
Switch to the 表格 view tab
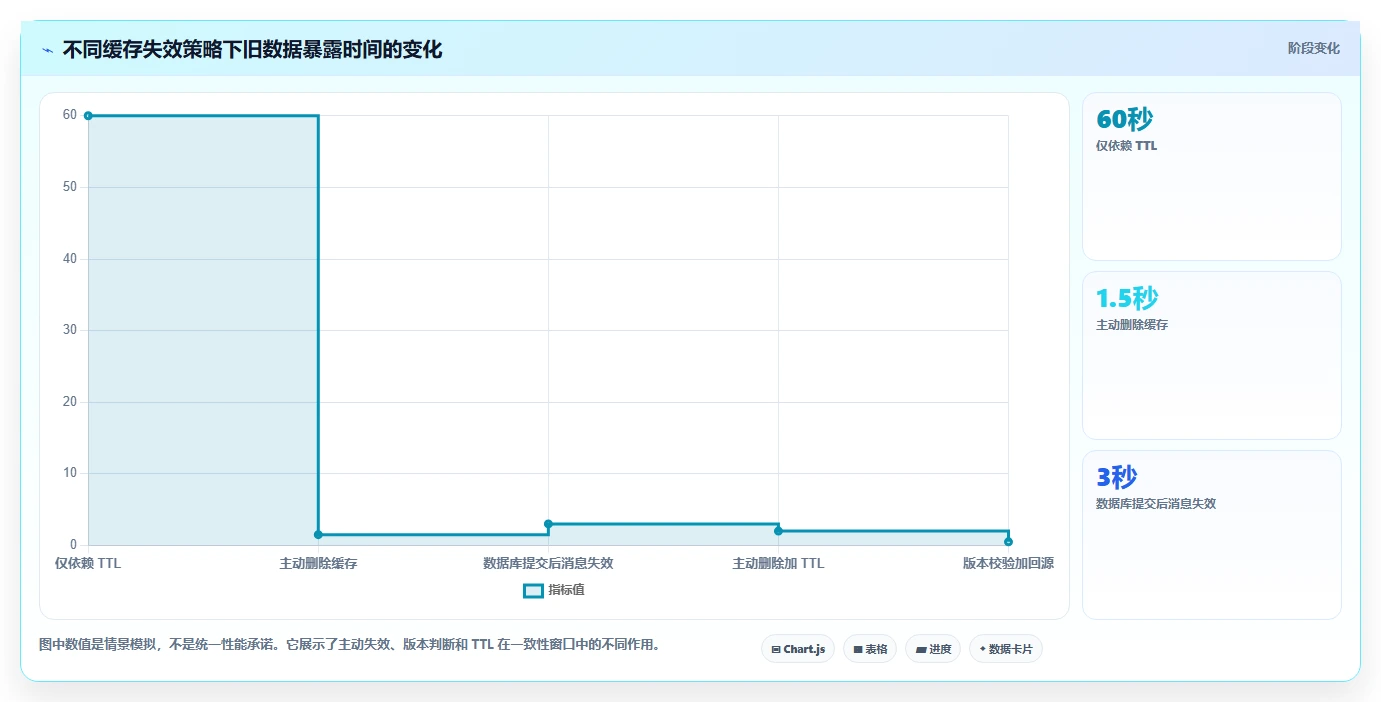(x=870, y=649)
